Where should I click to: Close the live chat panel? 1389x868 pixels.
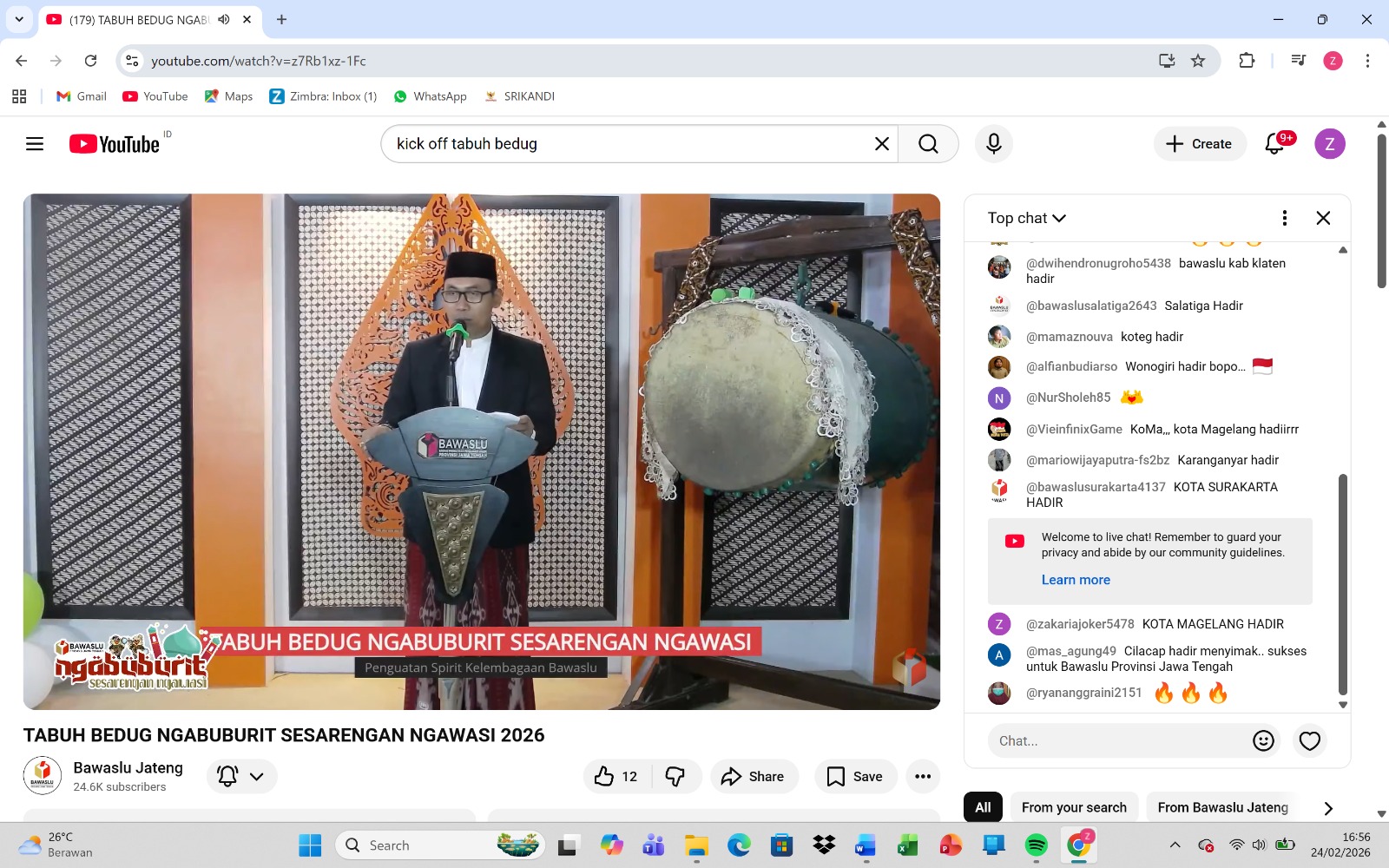click(1323, 218)
